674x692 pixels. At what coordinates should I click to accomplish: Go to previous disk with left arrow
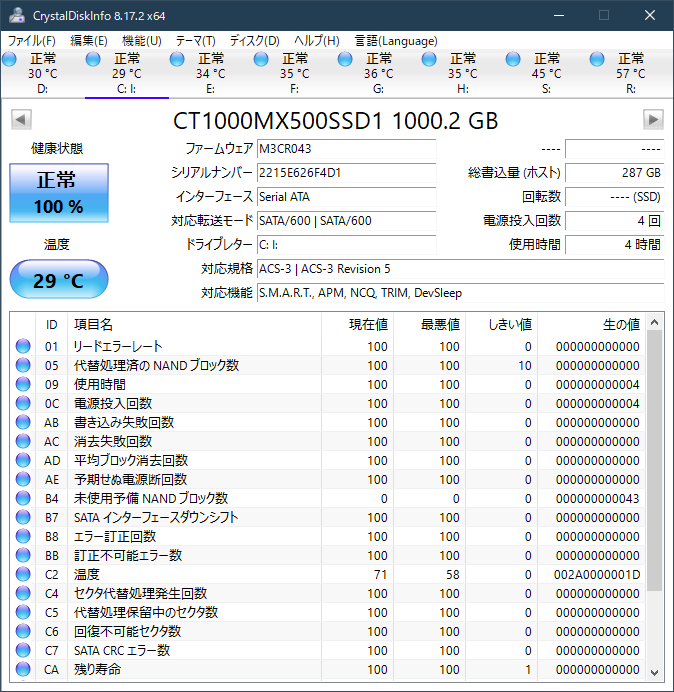click(x=20, y=120)
